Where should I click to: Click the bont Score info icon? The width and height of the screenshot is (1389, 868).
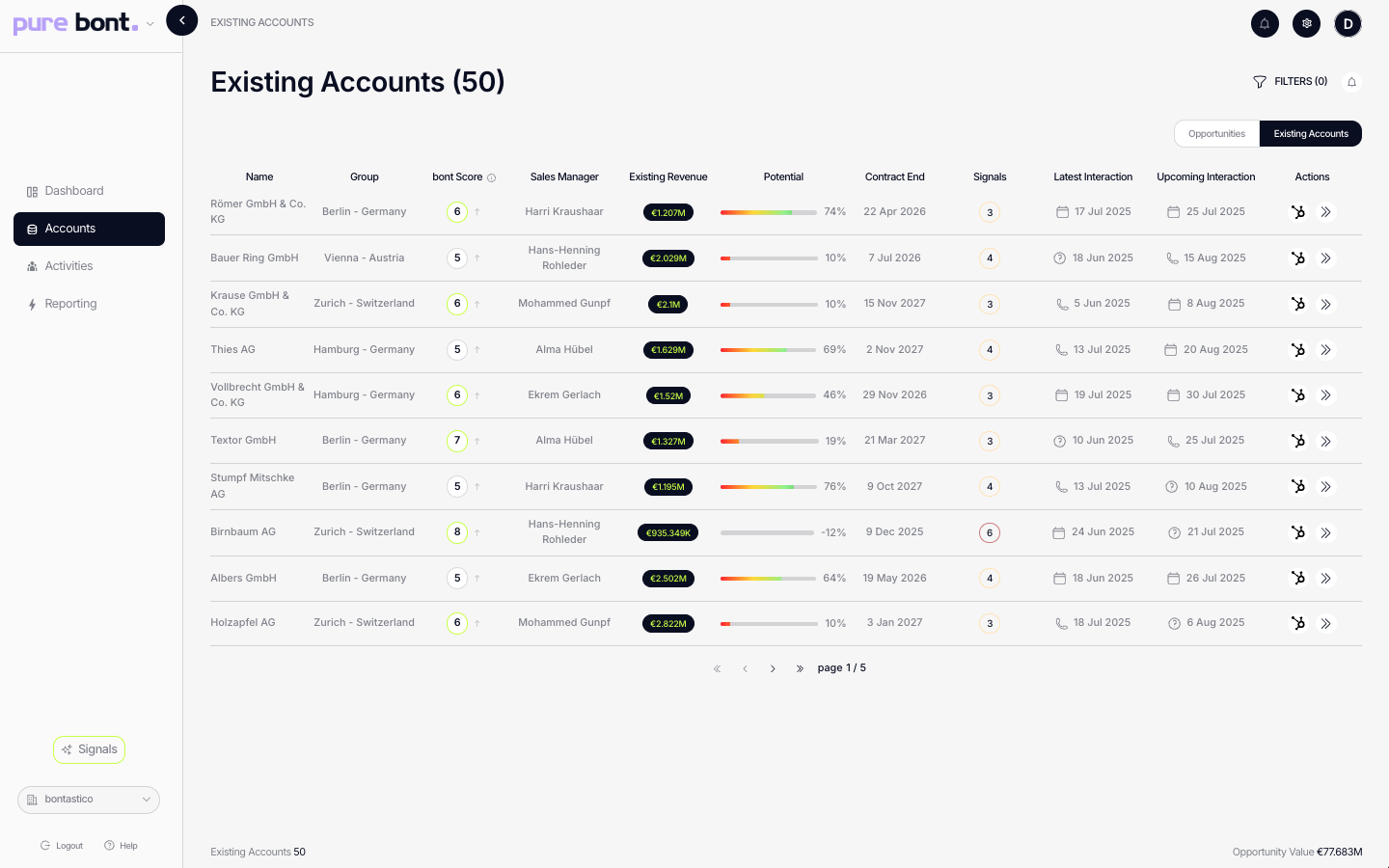(491, 177)
